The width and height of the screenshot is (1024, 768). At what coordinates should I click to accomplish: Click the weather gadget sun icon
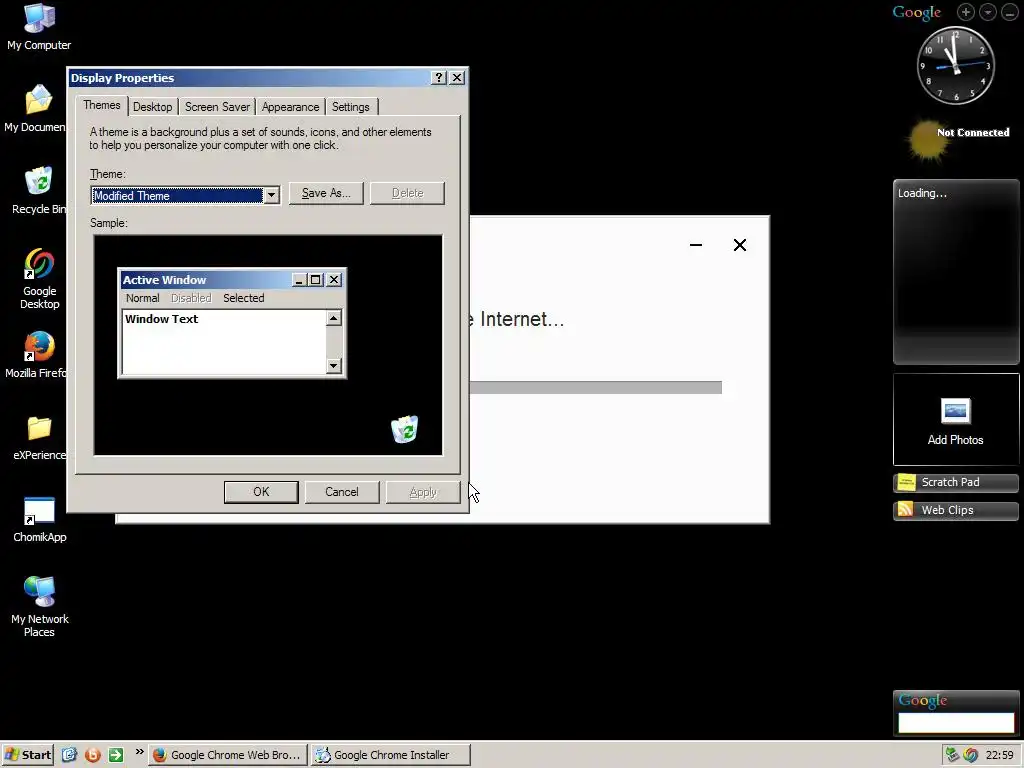[927, 140]
